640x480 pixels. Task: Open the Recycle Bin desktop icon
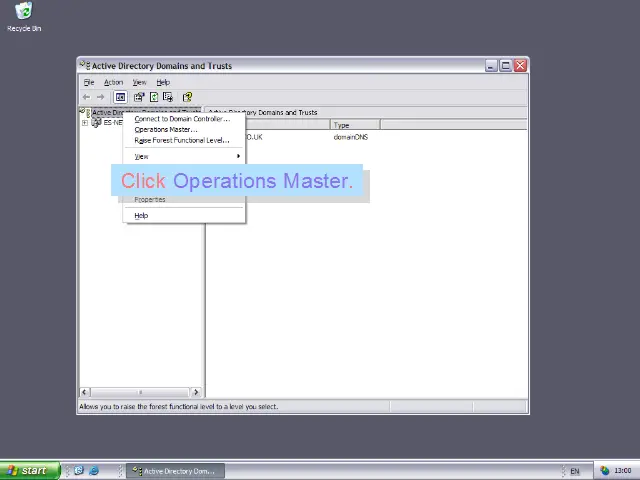point(24,17)
